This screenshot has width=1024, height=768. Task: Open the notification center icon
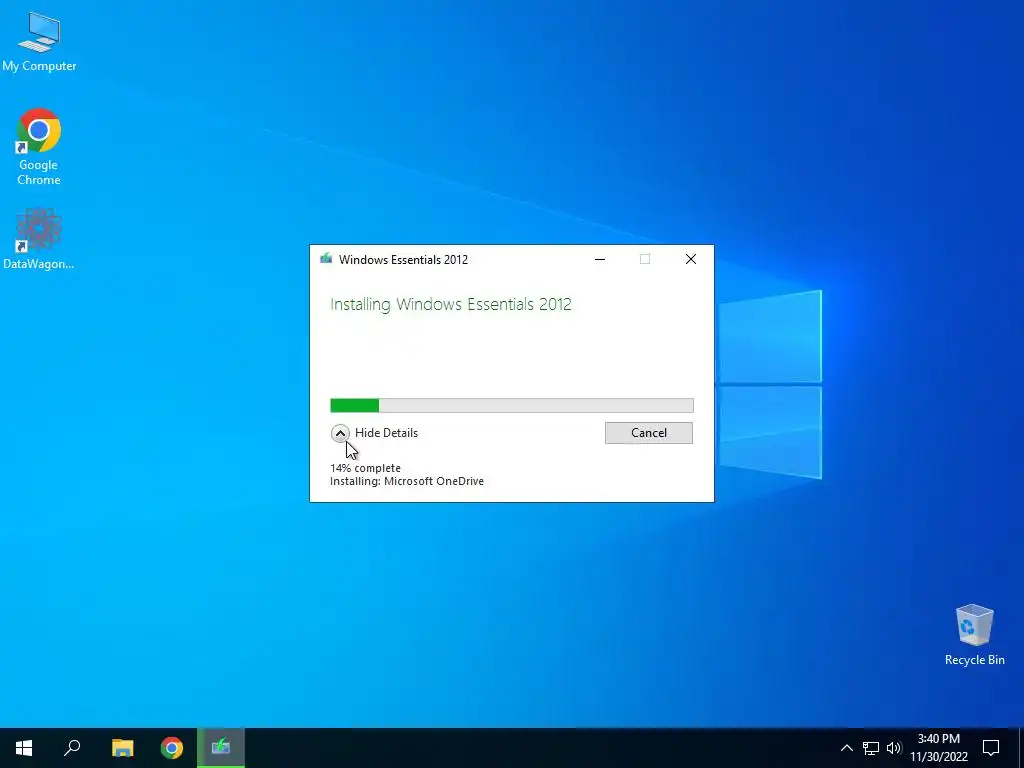pos(991,748)
